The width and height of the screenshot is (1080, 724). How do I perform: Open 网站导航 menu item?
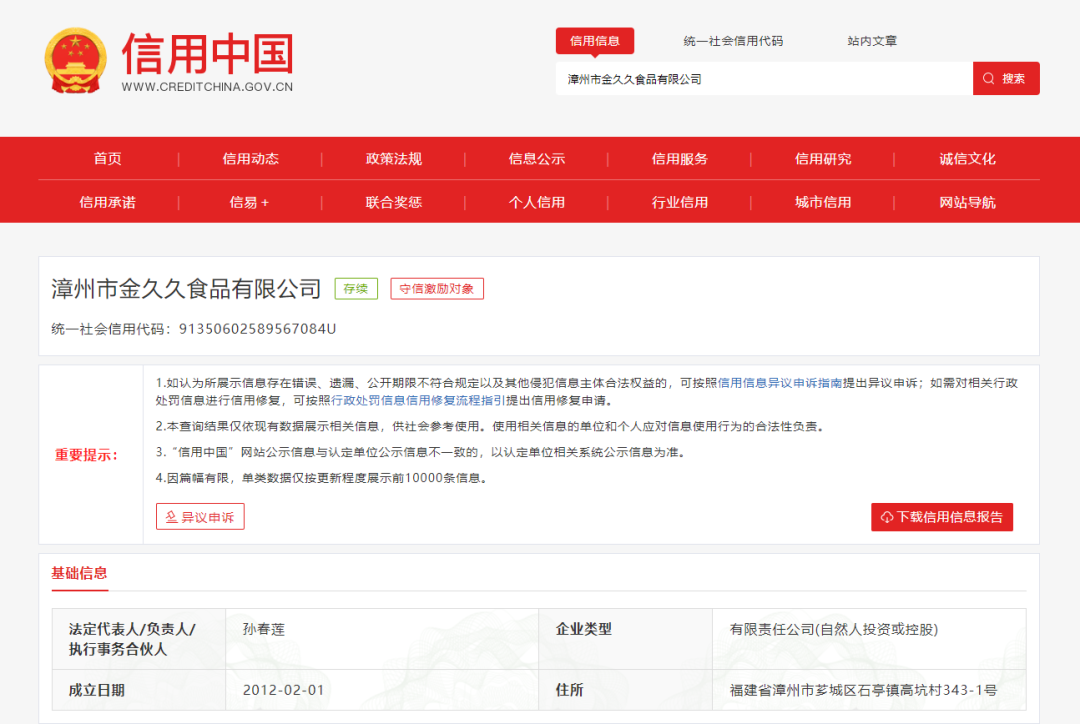point(967,202)
